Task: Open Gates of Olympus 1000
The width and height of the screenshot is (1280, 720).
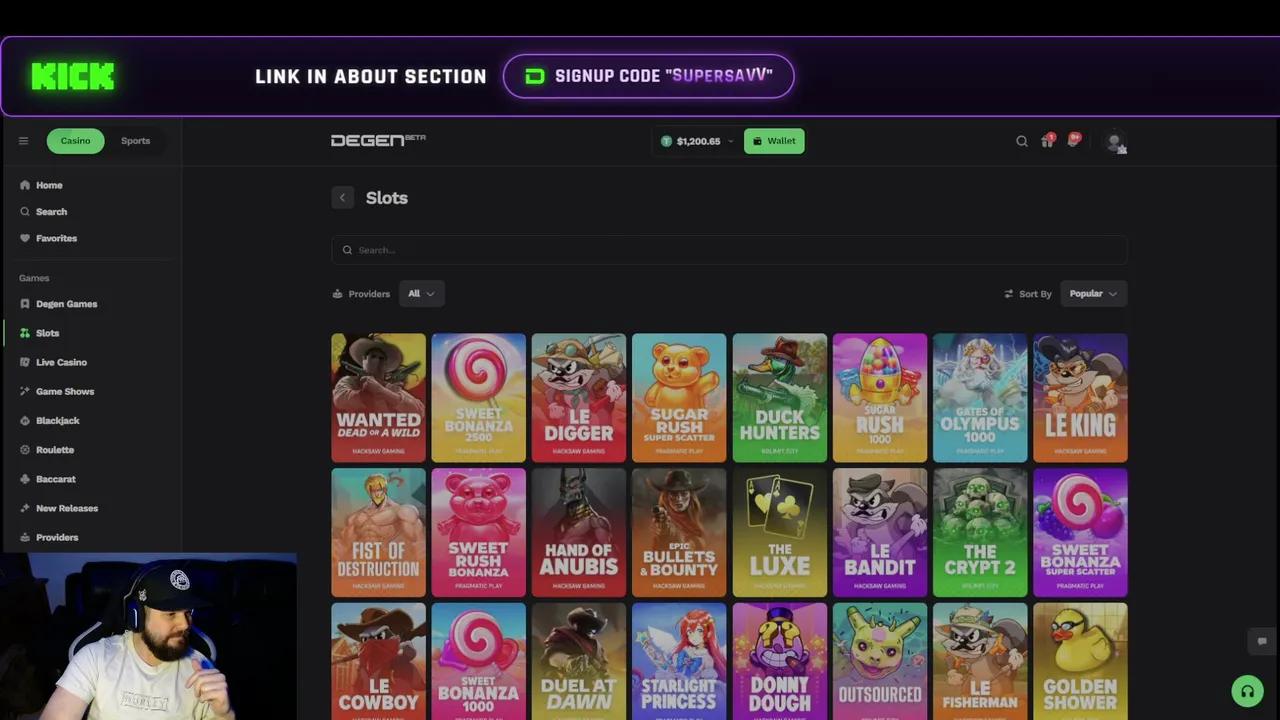Action: pyautogui.click(x=980, y=398)
